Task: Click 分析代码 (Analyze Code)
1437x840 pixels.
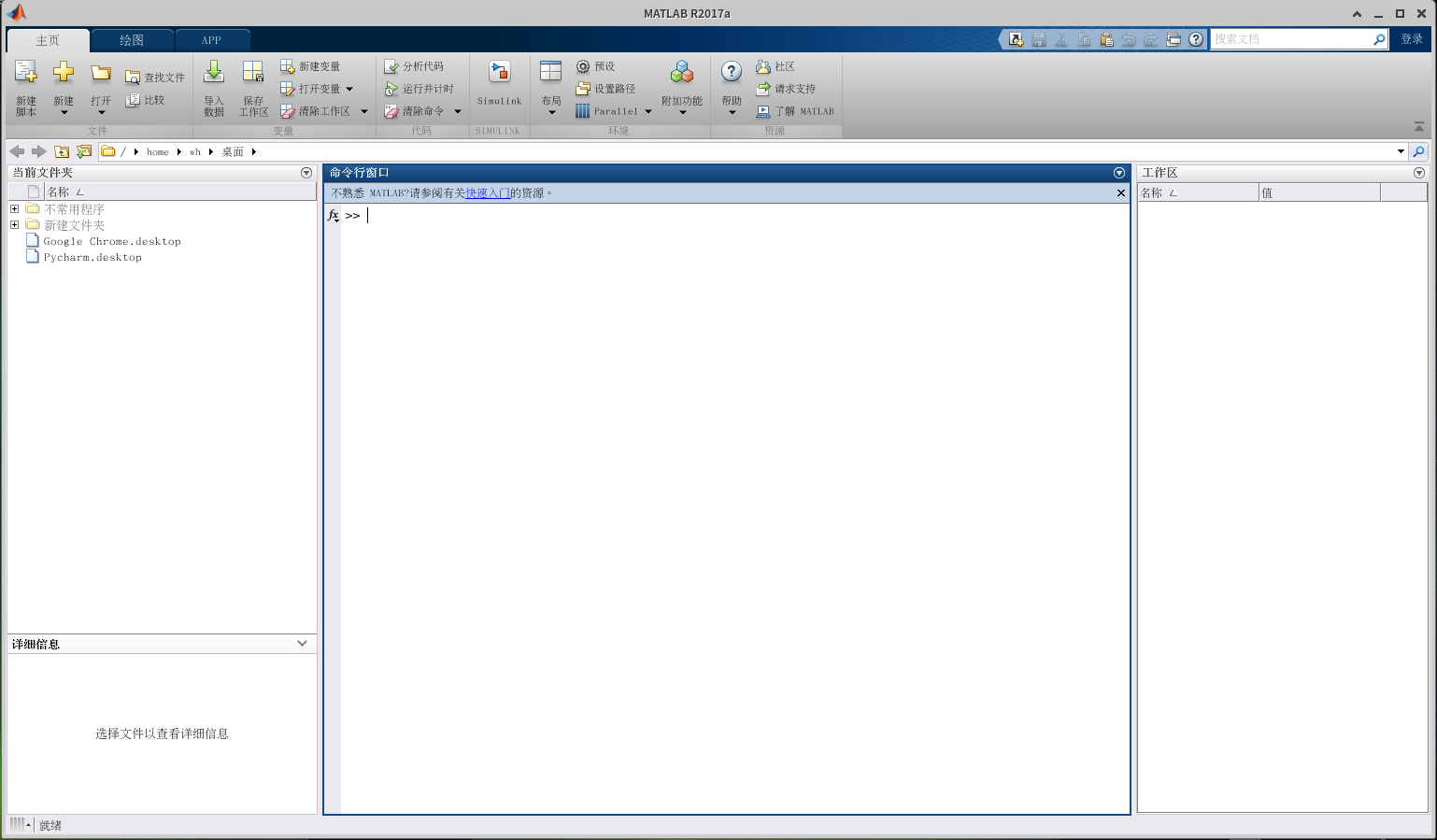Action: [414, 66]
